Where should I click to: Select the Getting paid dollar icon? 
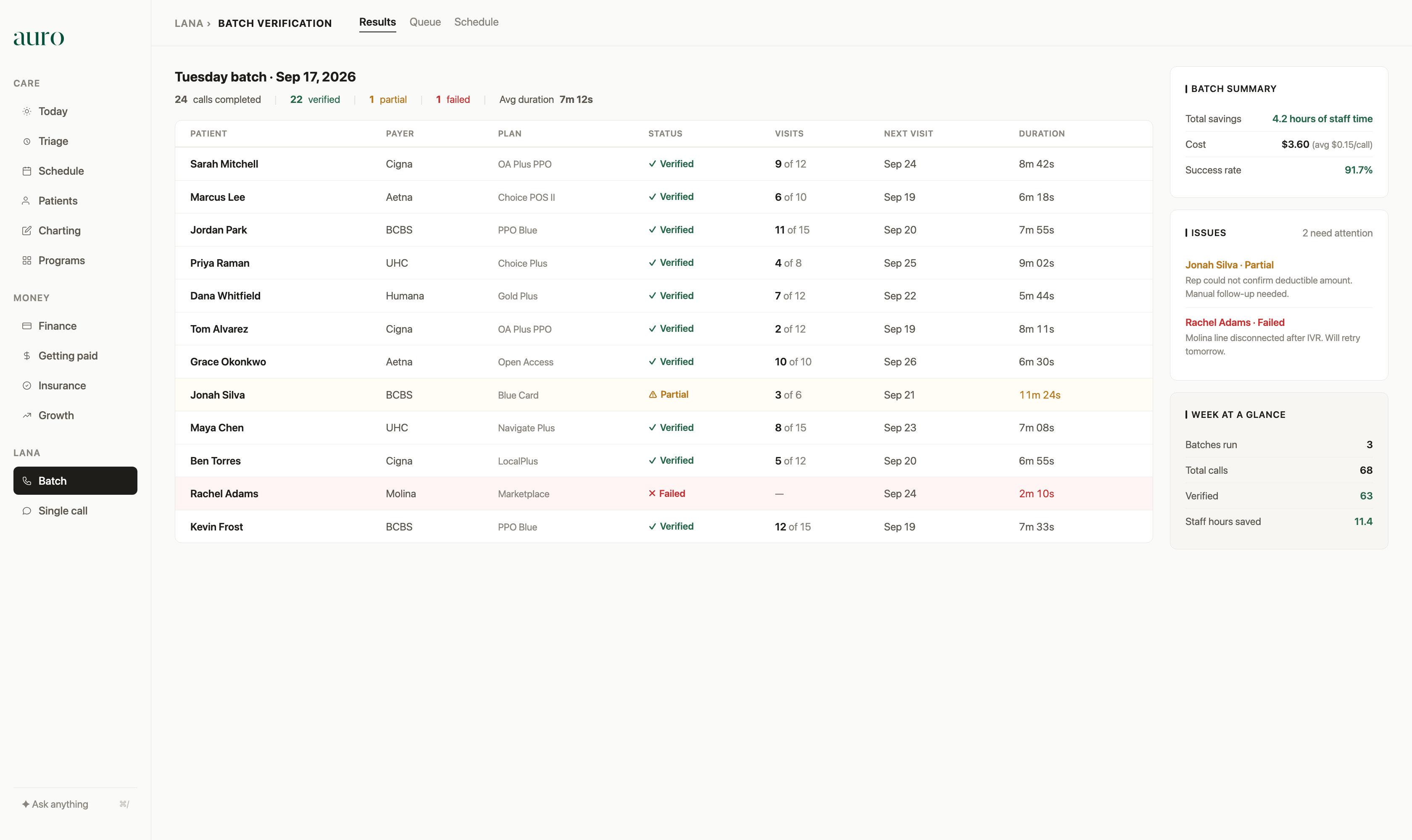[x=26, y=356]
